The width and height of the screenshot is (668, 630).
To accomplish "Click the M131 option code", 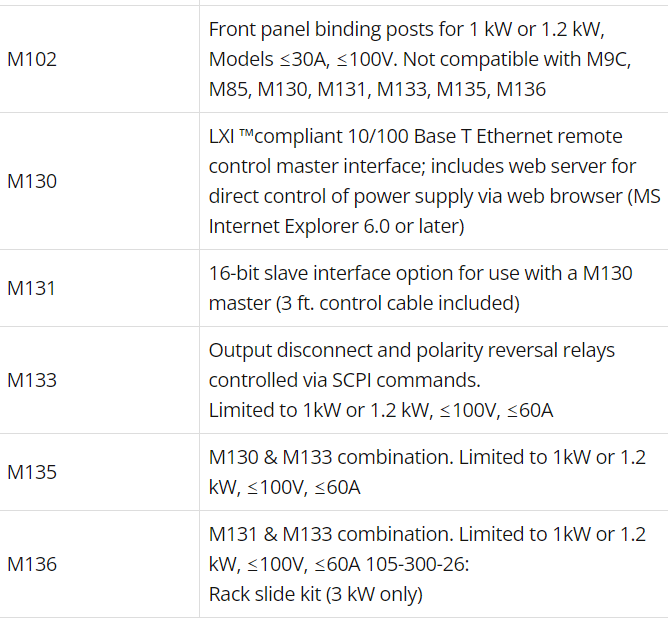I will tap(31, 288).
